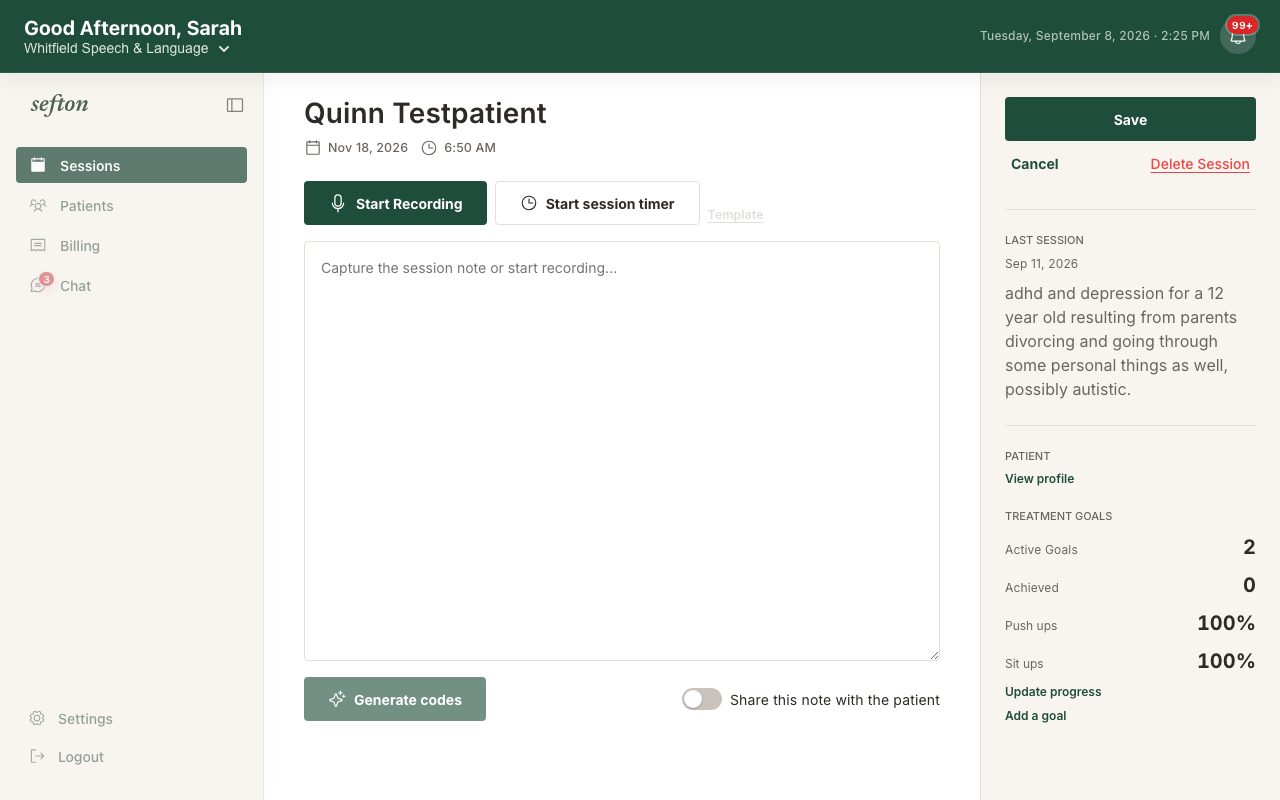The height and width of the screenshot is (800, 1280).
Task: Click the Chat bubble icon with badge
Action: tap(39, 285)
